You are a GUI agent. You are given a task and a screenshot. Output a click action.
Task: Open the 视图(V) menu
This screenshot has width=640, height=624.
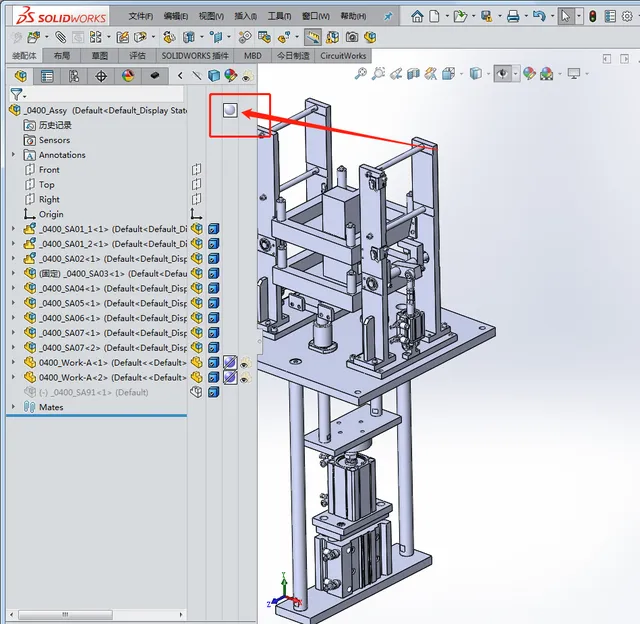click(x=211, y=16)
